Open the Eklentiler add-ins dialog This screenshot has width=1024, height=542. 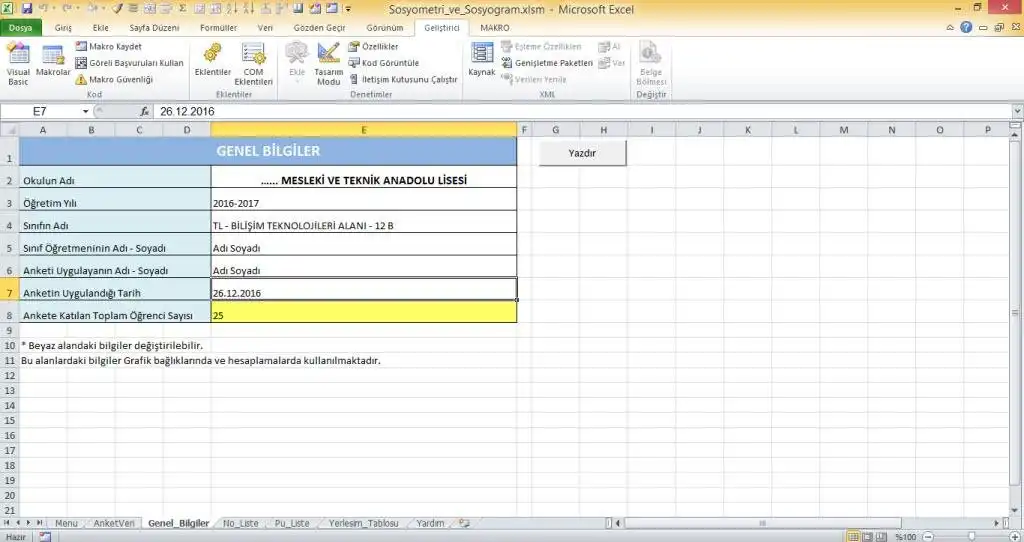coord(213,62)
